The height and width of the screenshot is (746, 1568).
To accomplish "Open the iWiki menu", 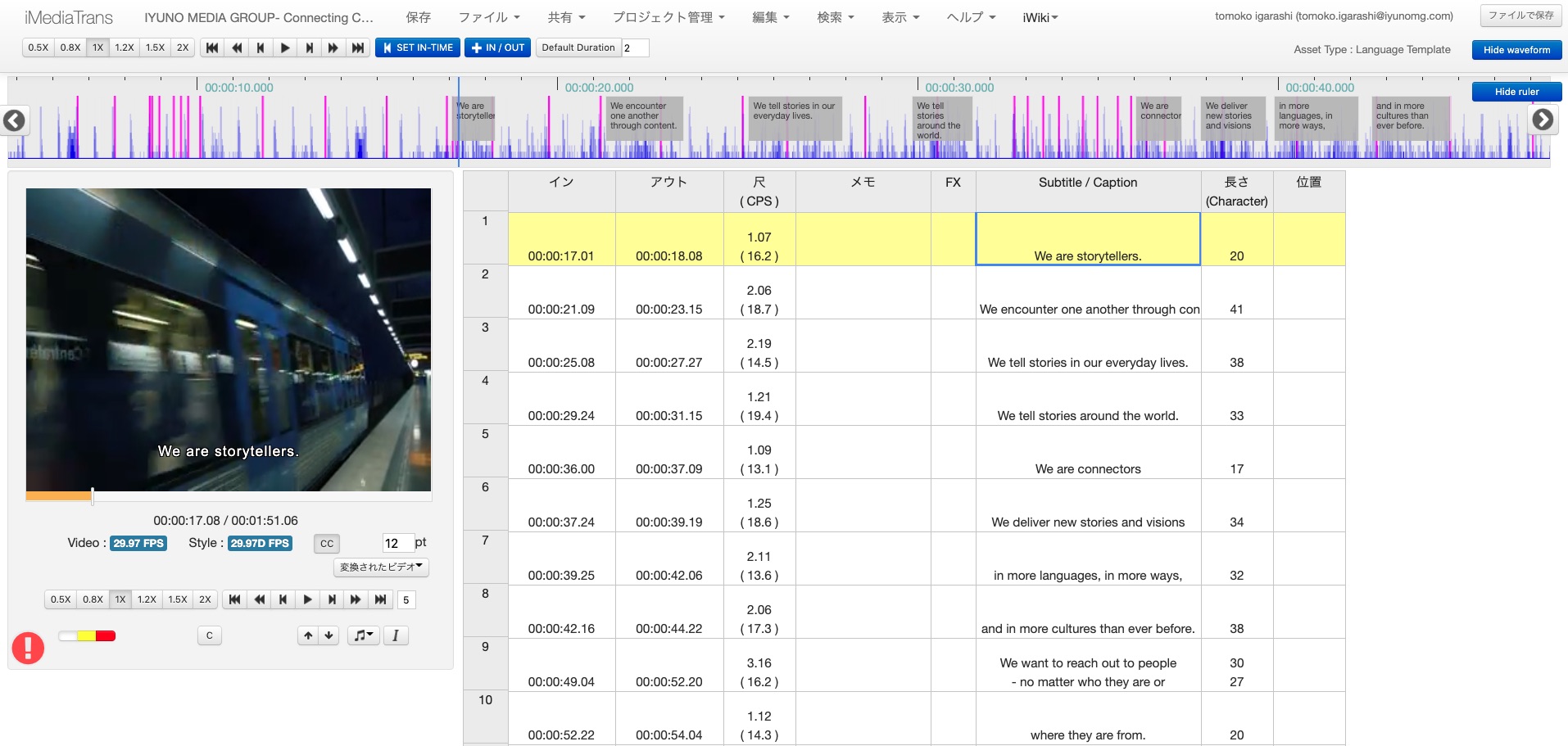I will 1040,17.
